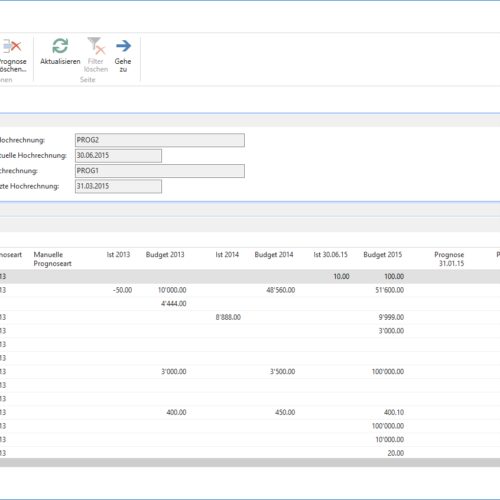Viewport: 500px width, 500px height.
Task: Select the 31.03.2015 date field
Action: (118, 186)
